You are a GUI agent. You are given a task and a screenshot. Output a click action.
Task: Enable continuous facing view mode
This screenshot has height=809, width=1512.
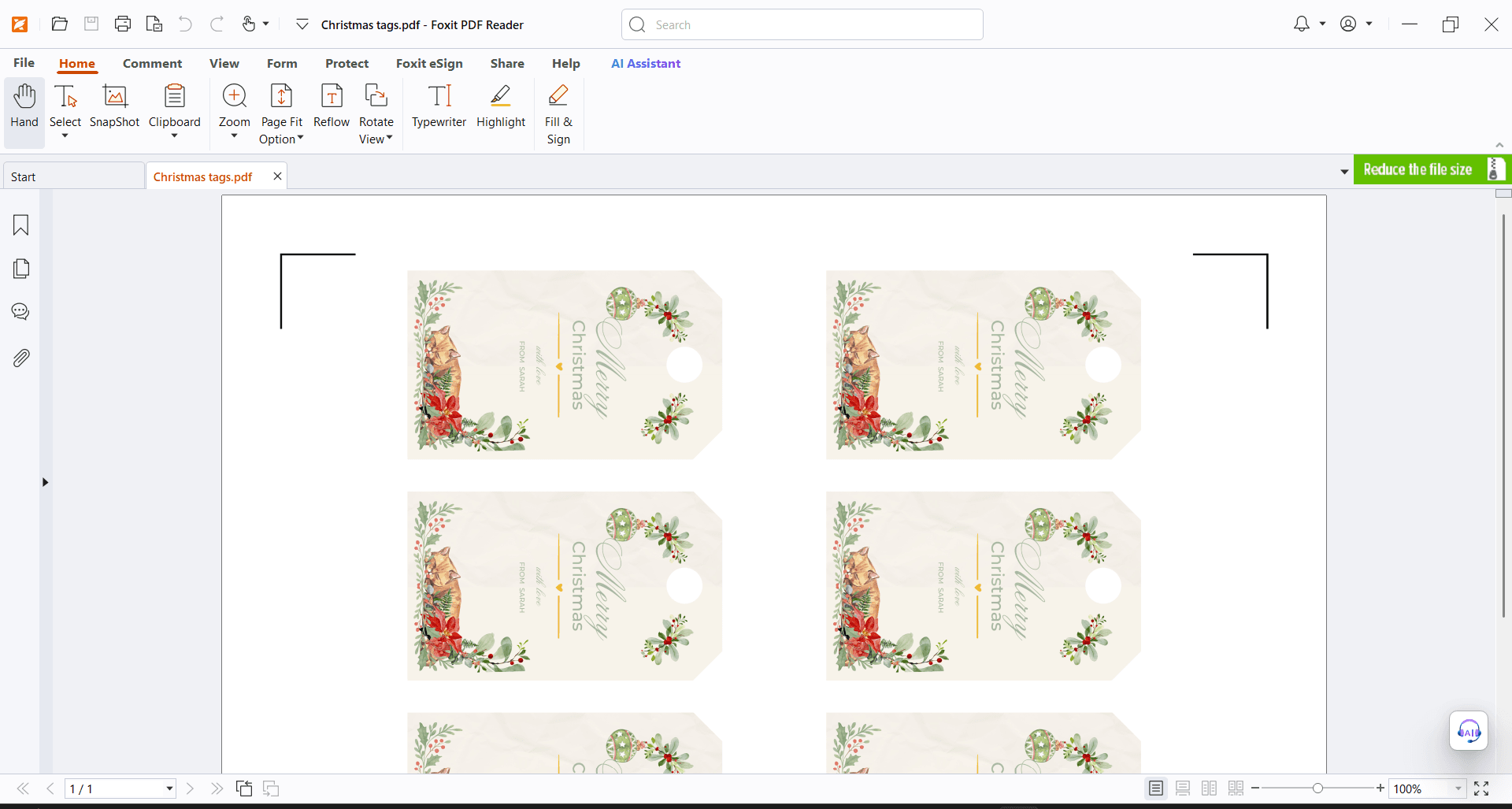coord(1236,789)
